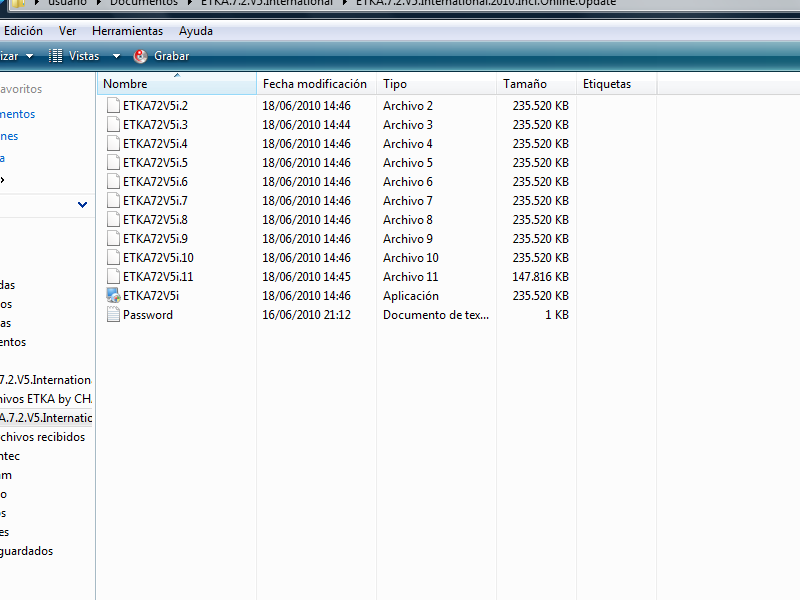800x600 pixels.
Task: Click the type cell Documento de tex...
Action: pos(436,315)
